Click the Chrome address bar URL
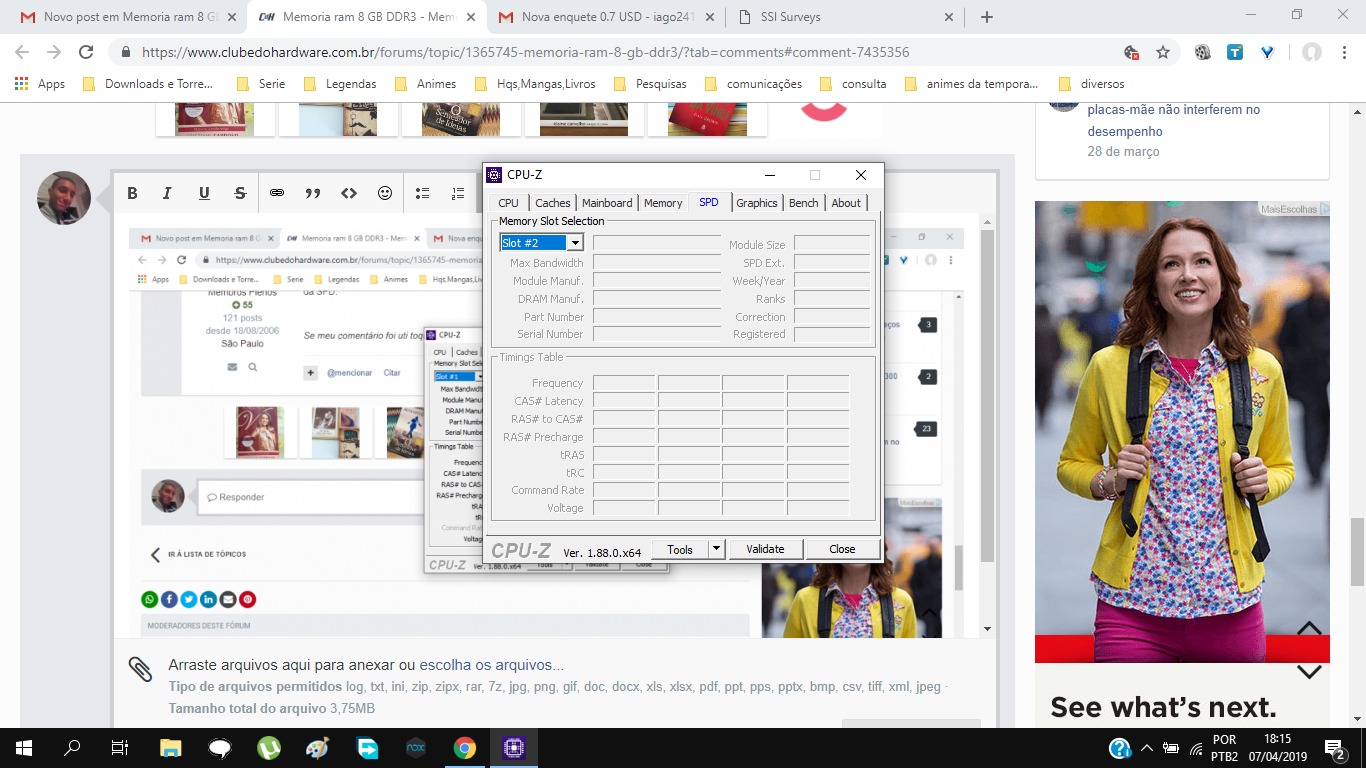Image resolution: width=1366 pixels, height=768 pixels. 525,52
